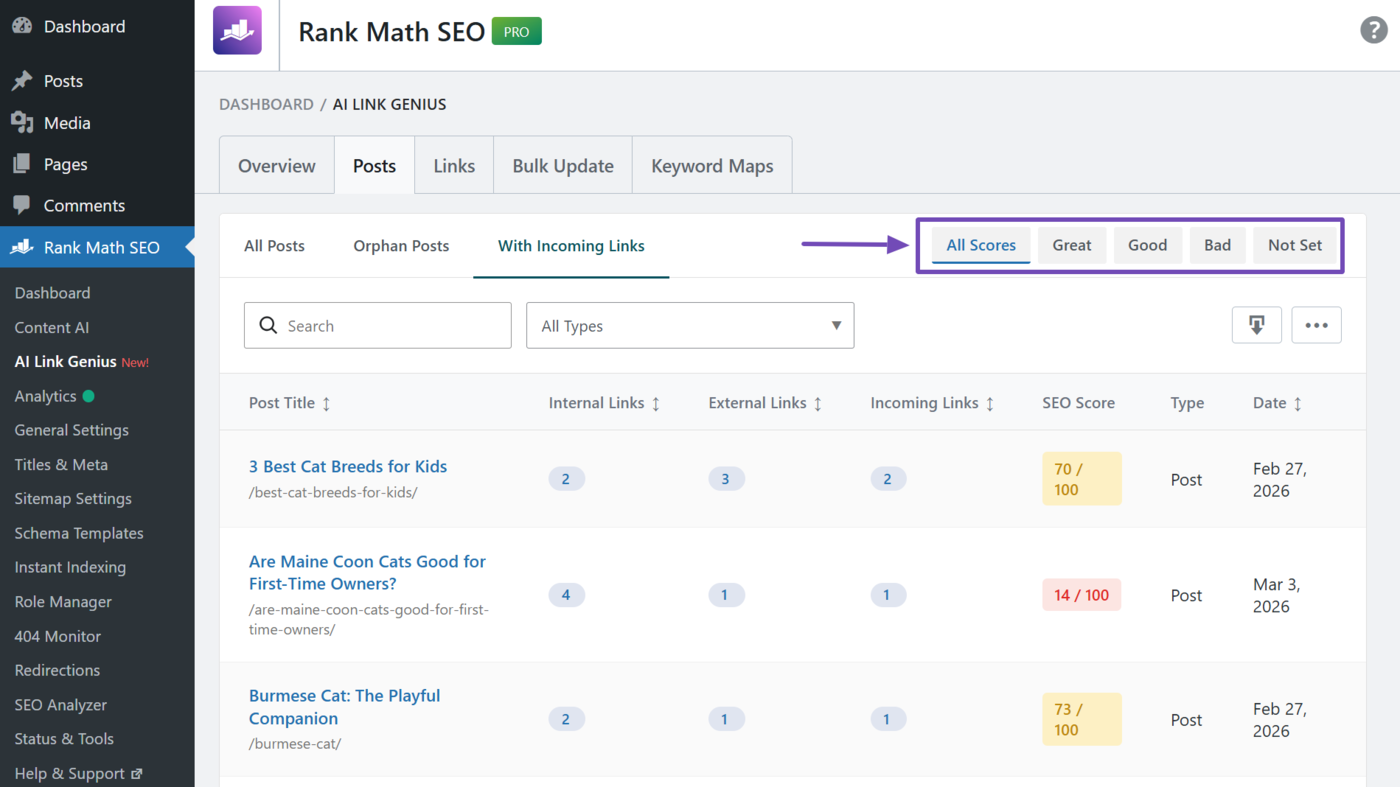The image size is (1400, 787).
Task: Open 'Burmese Cat: The Playful Companion' link
Action: point(344,707)
